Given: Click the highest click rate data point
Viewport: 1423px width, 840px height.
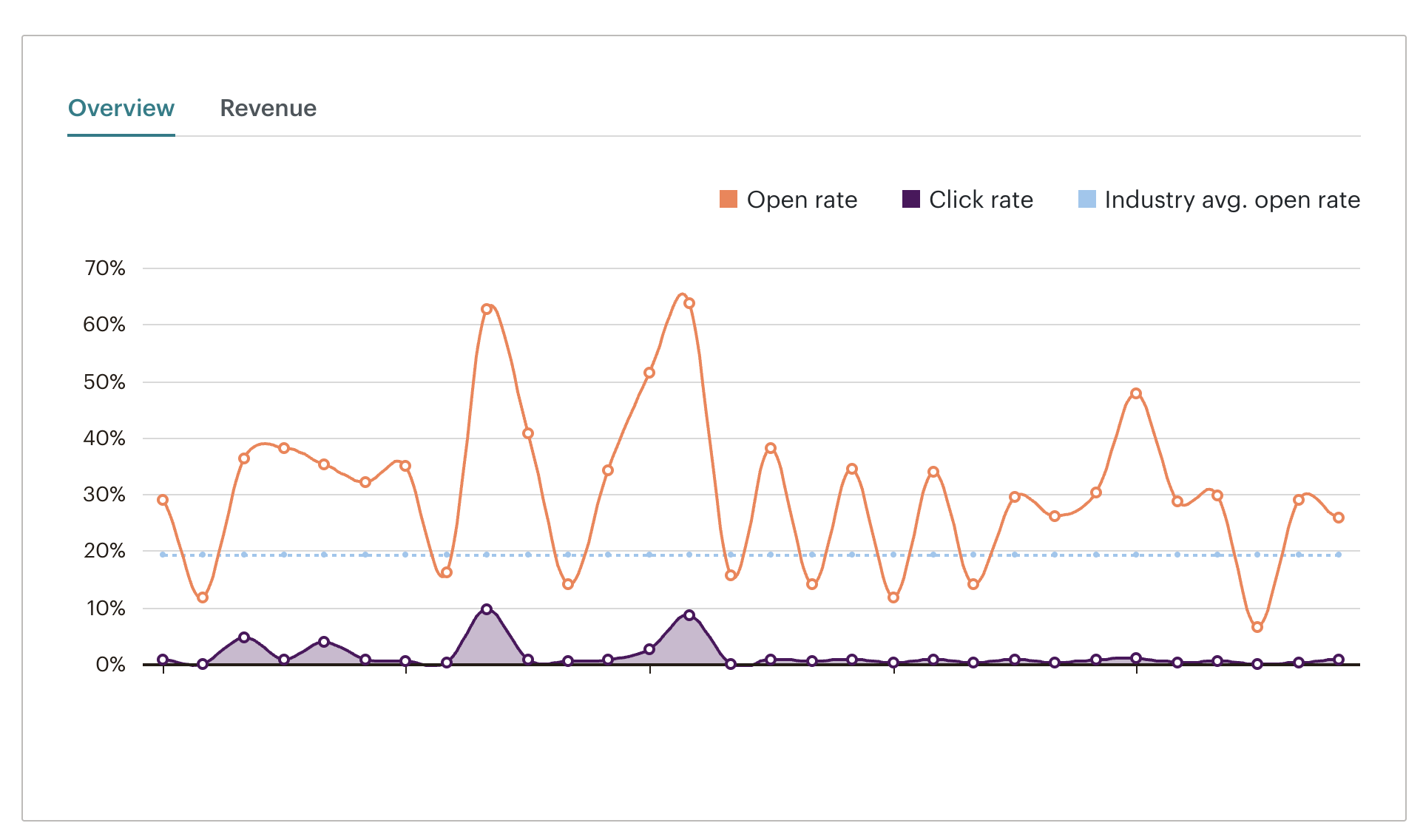Looking at the screenshot, I should (x=487, y=609).
